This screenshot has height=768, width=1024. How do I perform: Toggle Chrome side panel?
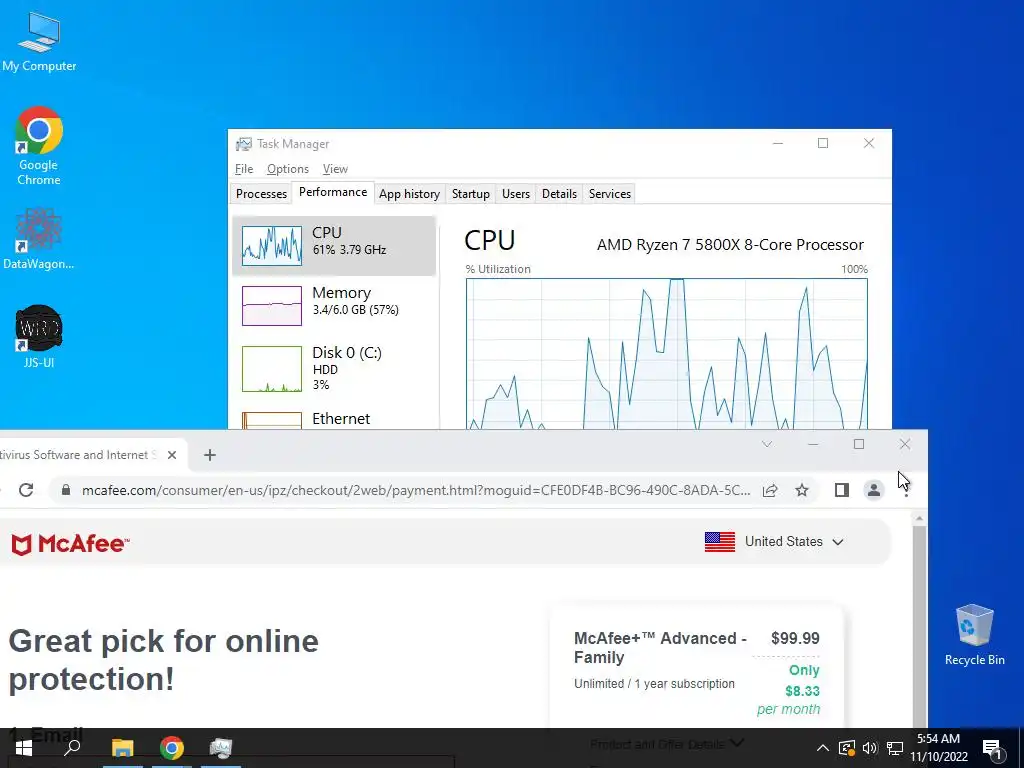pyautogui.click(x=842, y=490)
